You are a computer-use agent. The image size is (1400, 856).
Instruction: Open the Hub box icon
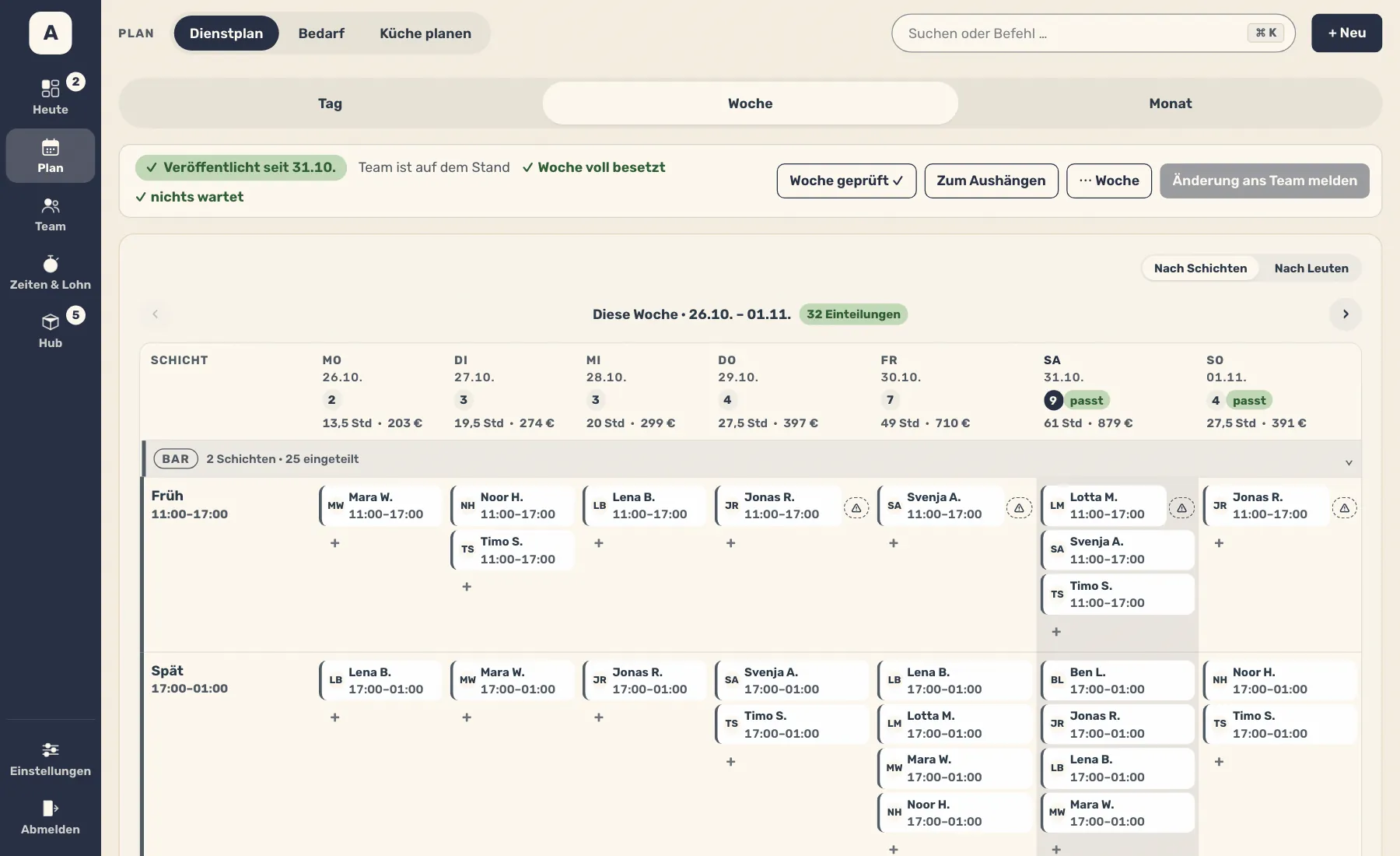pos(50,322)
